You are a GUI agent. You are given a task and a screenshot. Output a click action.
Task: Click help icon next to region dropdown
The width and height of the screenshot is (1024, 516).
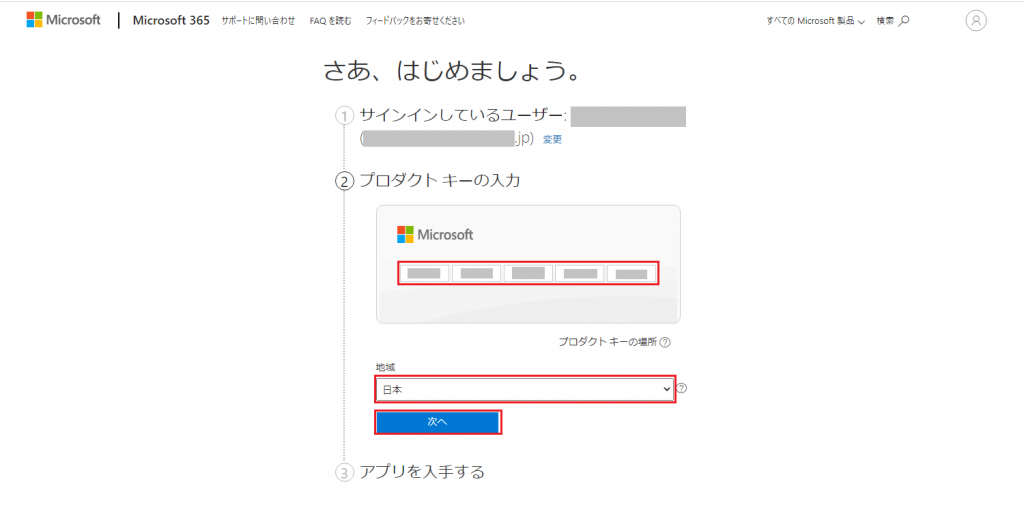(x=682, y=388)
